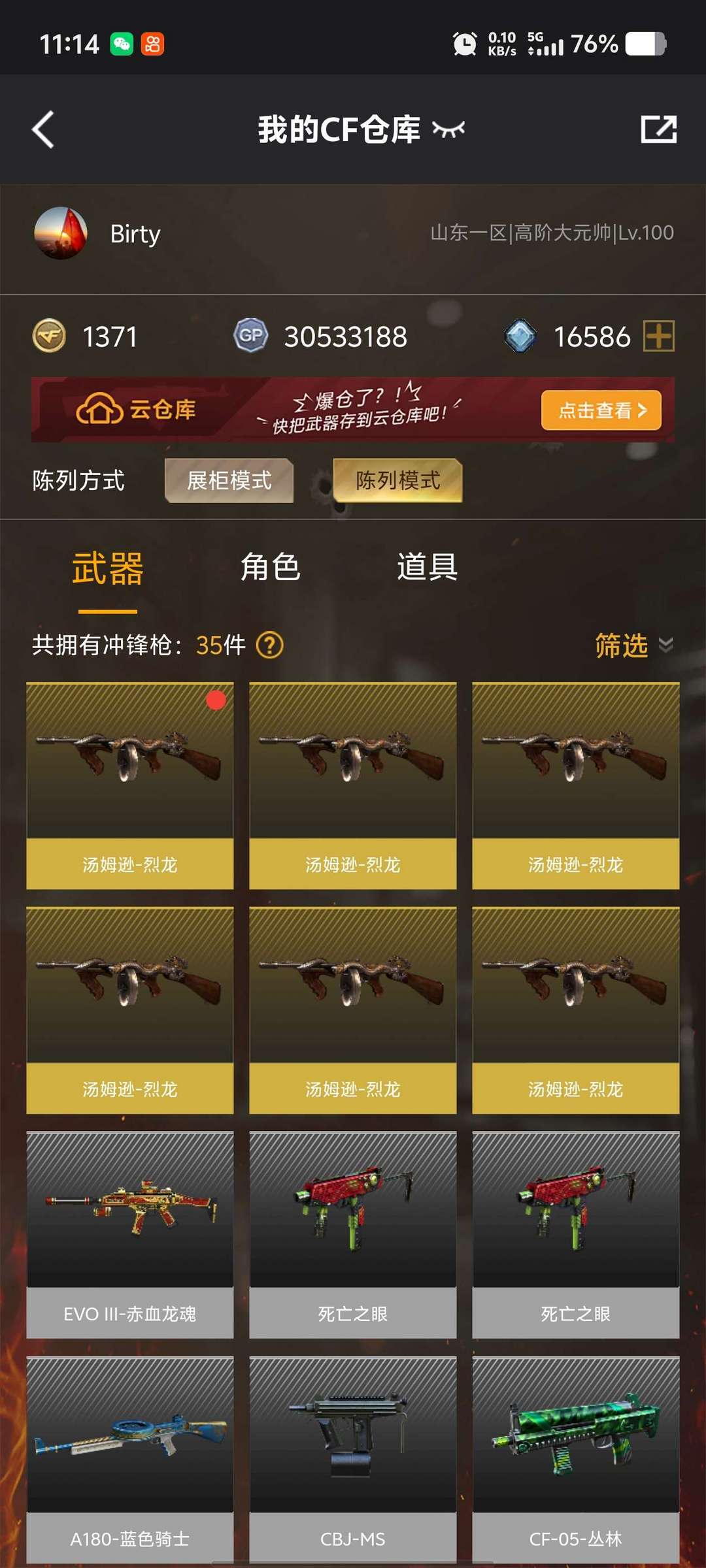Switch to 陈列模式 display mode
The image size is (706, 1568).
398,481
